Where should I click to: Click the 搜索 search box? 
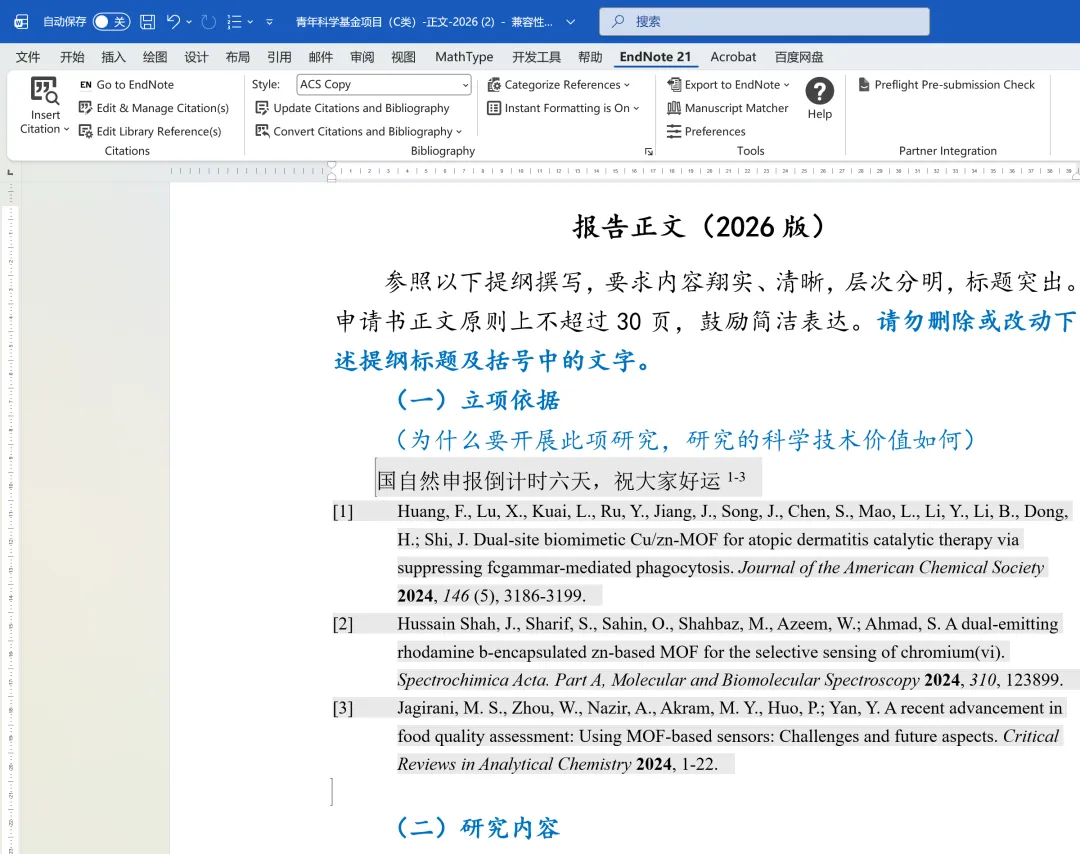click(x=765, y=21)
